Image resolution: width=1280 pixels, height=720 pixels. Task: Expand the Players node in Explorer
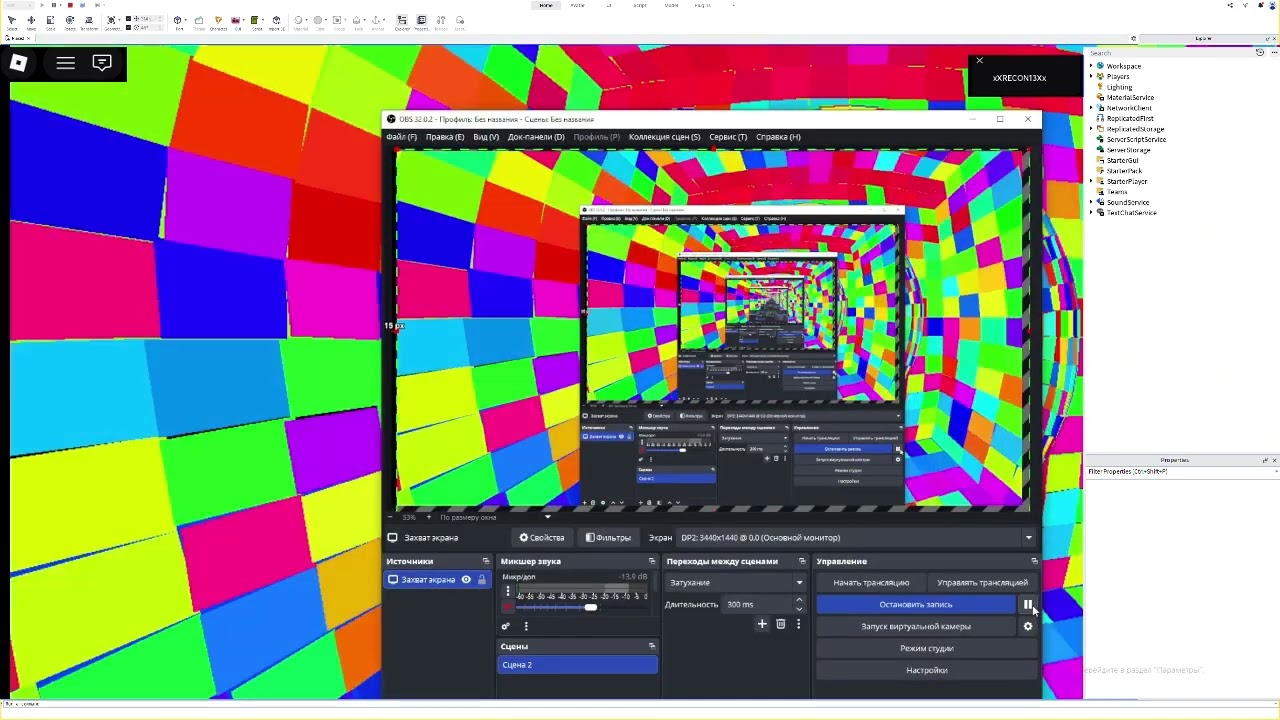pyautogui.click(x=1091, y=77)
